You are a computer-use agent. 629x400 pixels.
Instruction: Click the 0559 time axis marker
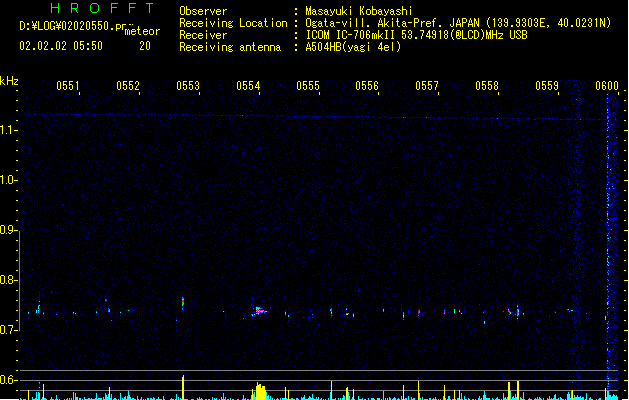pos(547,86)
